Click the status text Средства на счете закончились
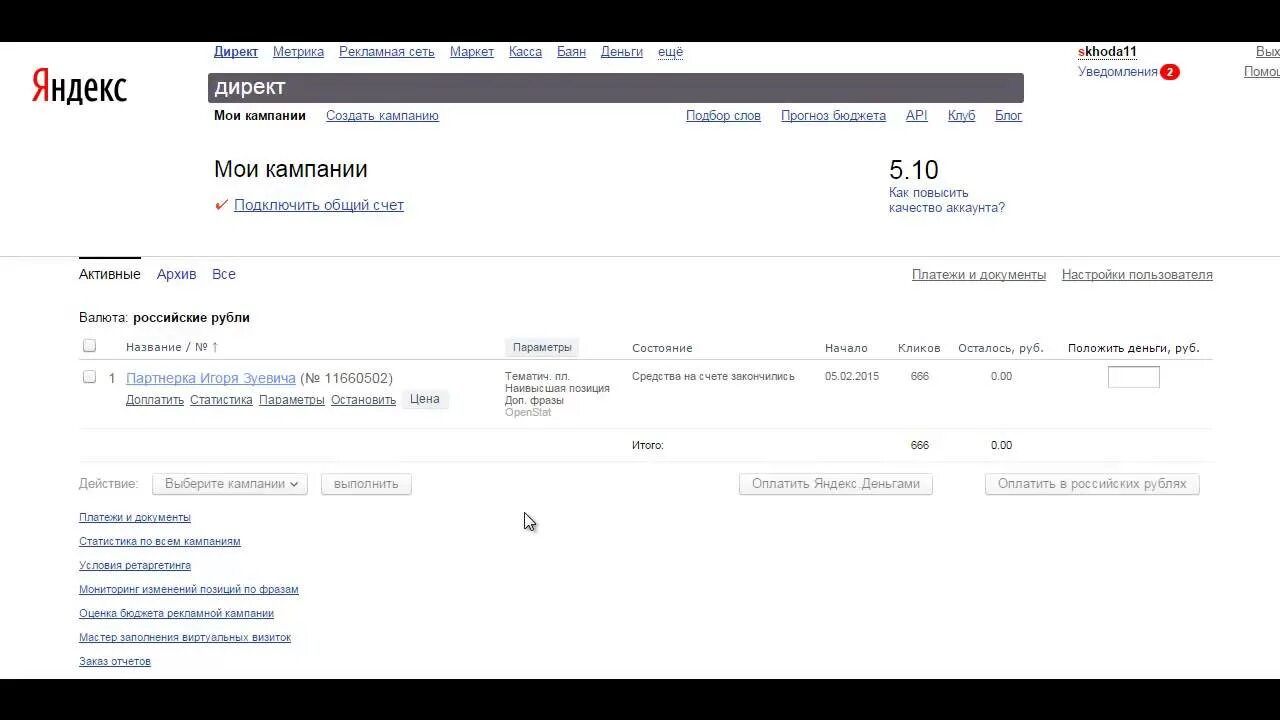The image size is (1280, 720). point(713,377)
